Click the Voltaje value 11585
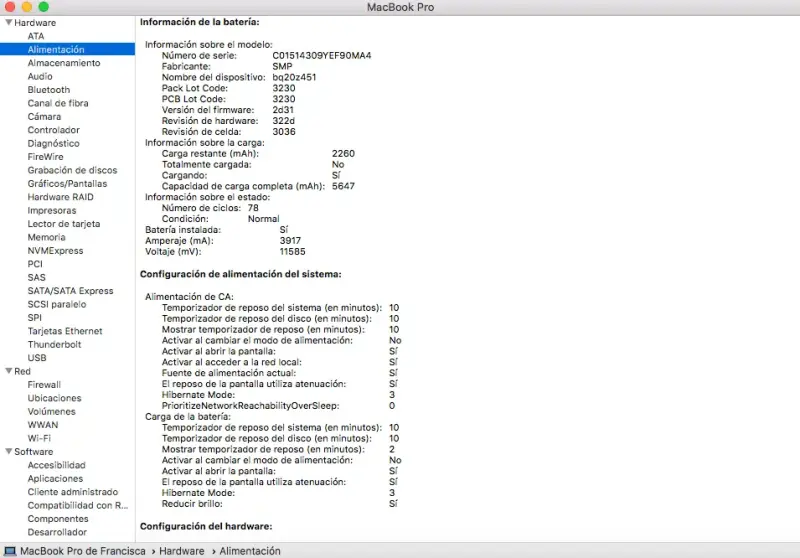Screen dimensions: 800x558 (292, 251)
